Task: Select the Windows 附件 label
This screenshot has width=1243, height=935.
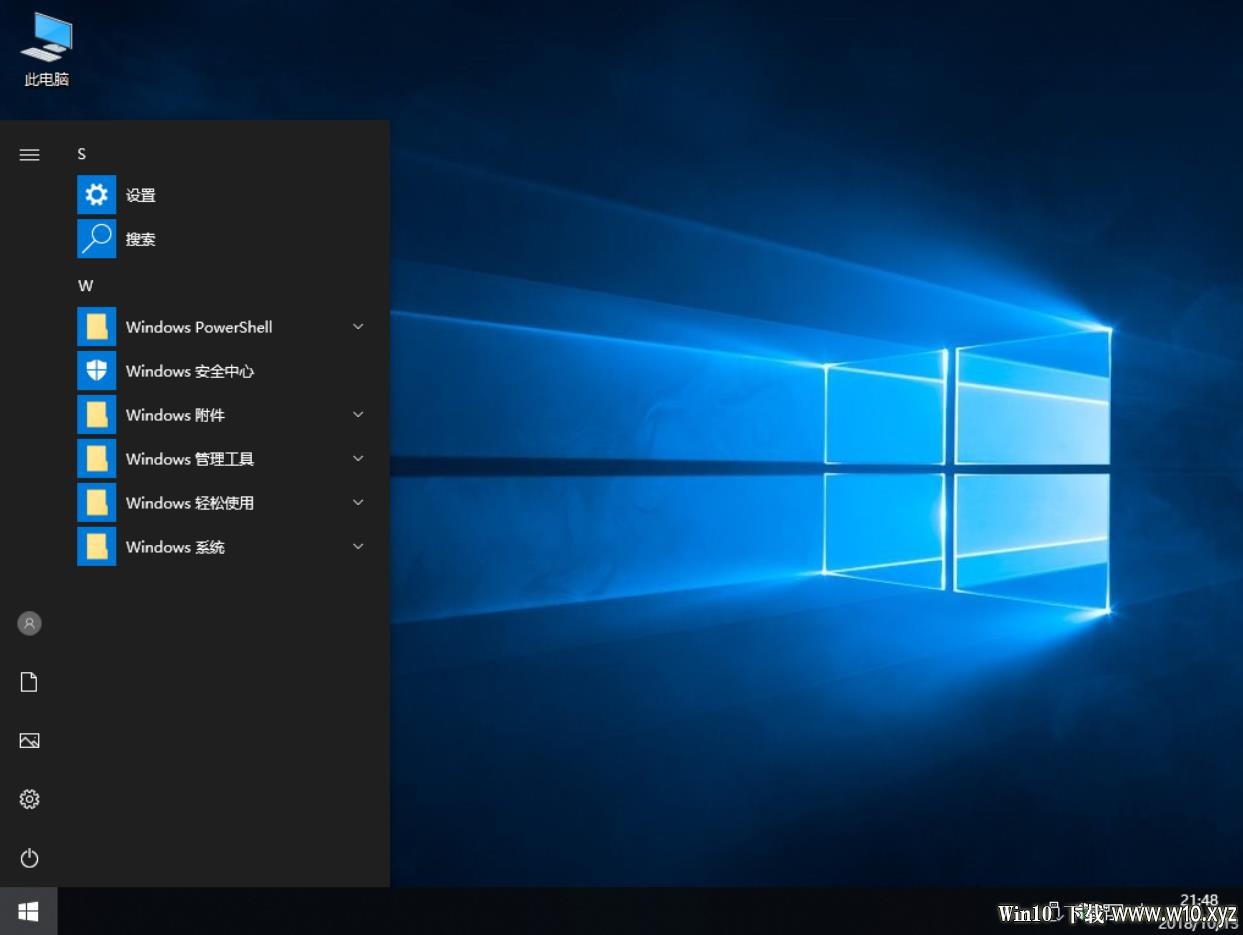Action: [175, 415]
